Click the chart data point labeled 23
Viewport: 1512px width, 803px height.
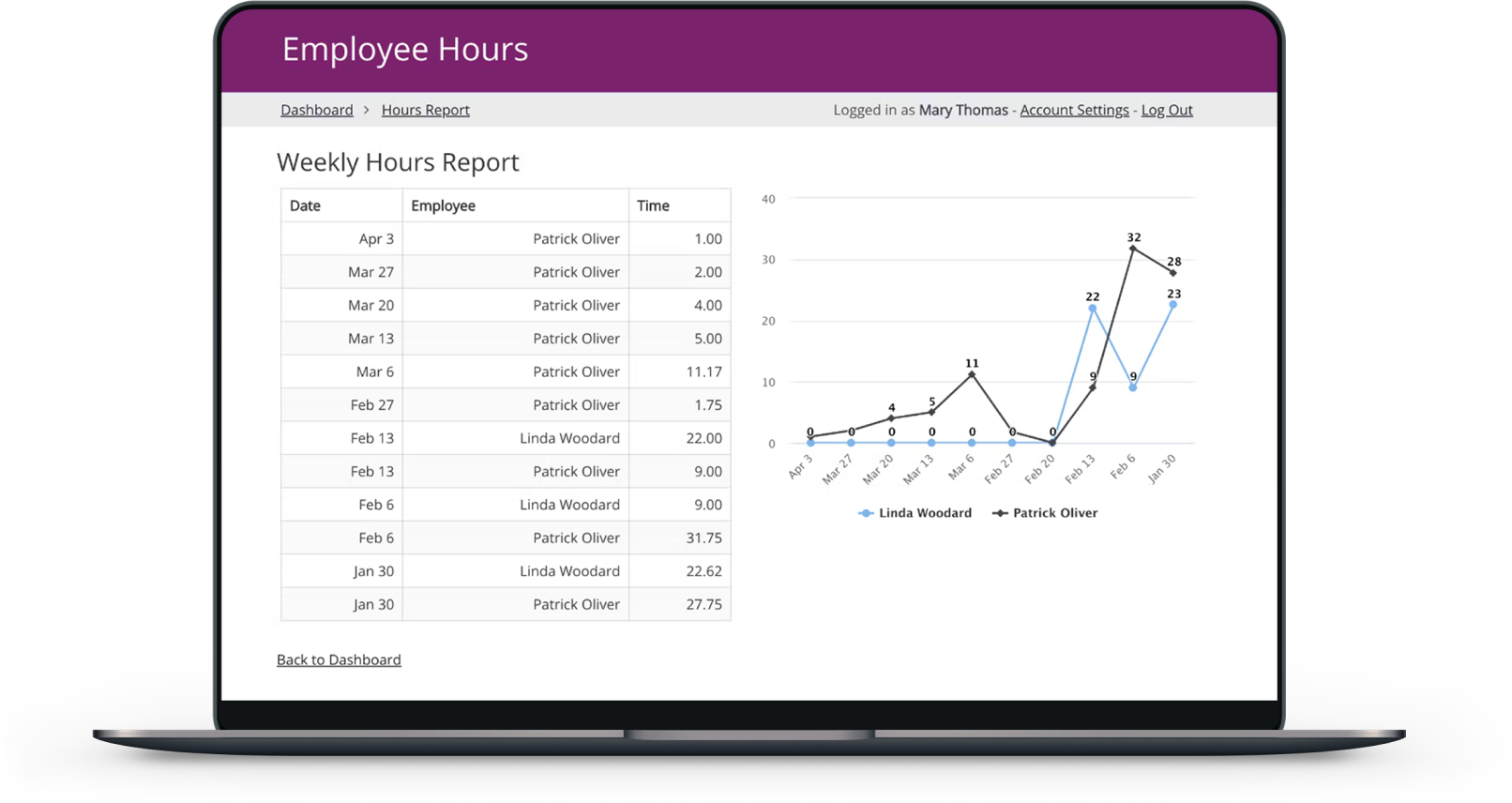[x=1173, y=305]
